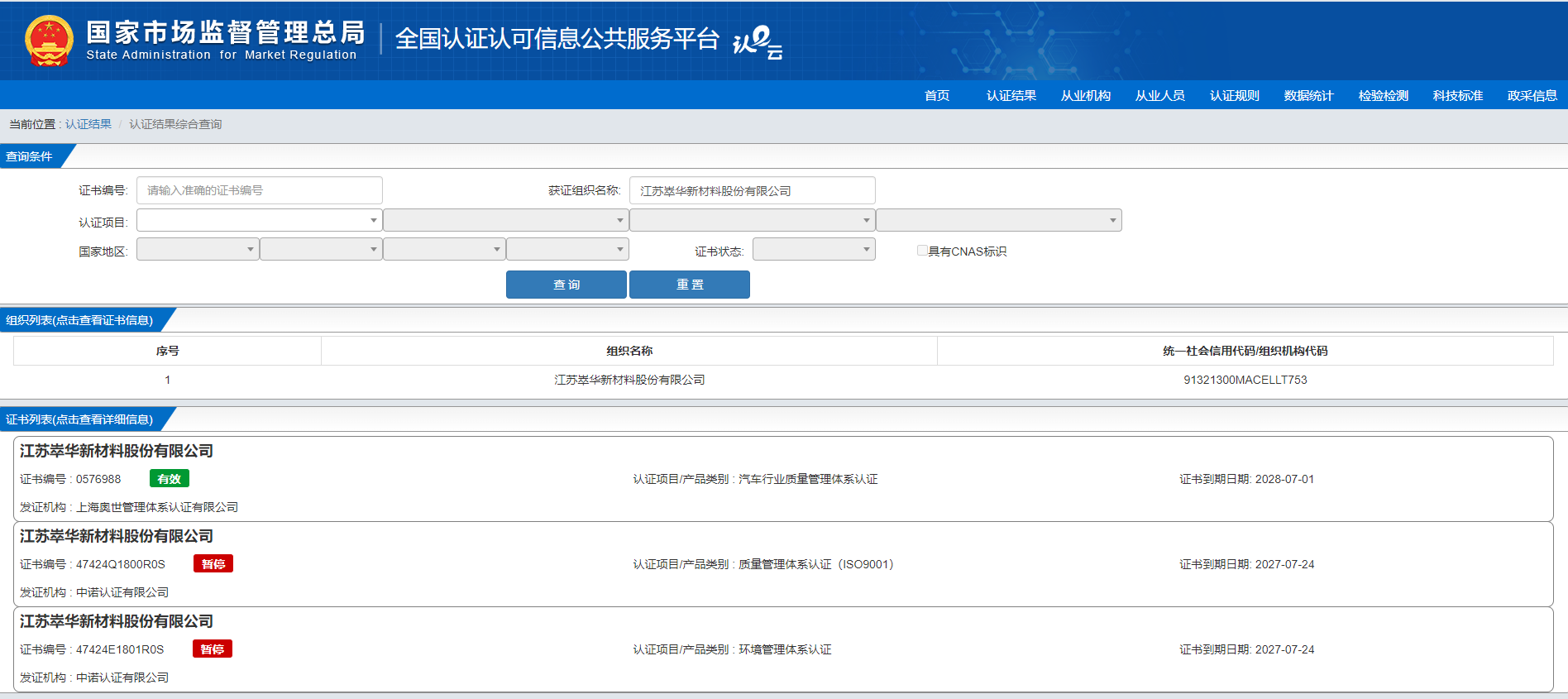Click the red 暂停 badge for certificate 47424Q1800R0S
The image size is (1568, 699).
[x=213, y=564]
